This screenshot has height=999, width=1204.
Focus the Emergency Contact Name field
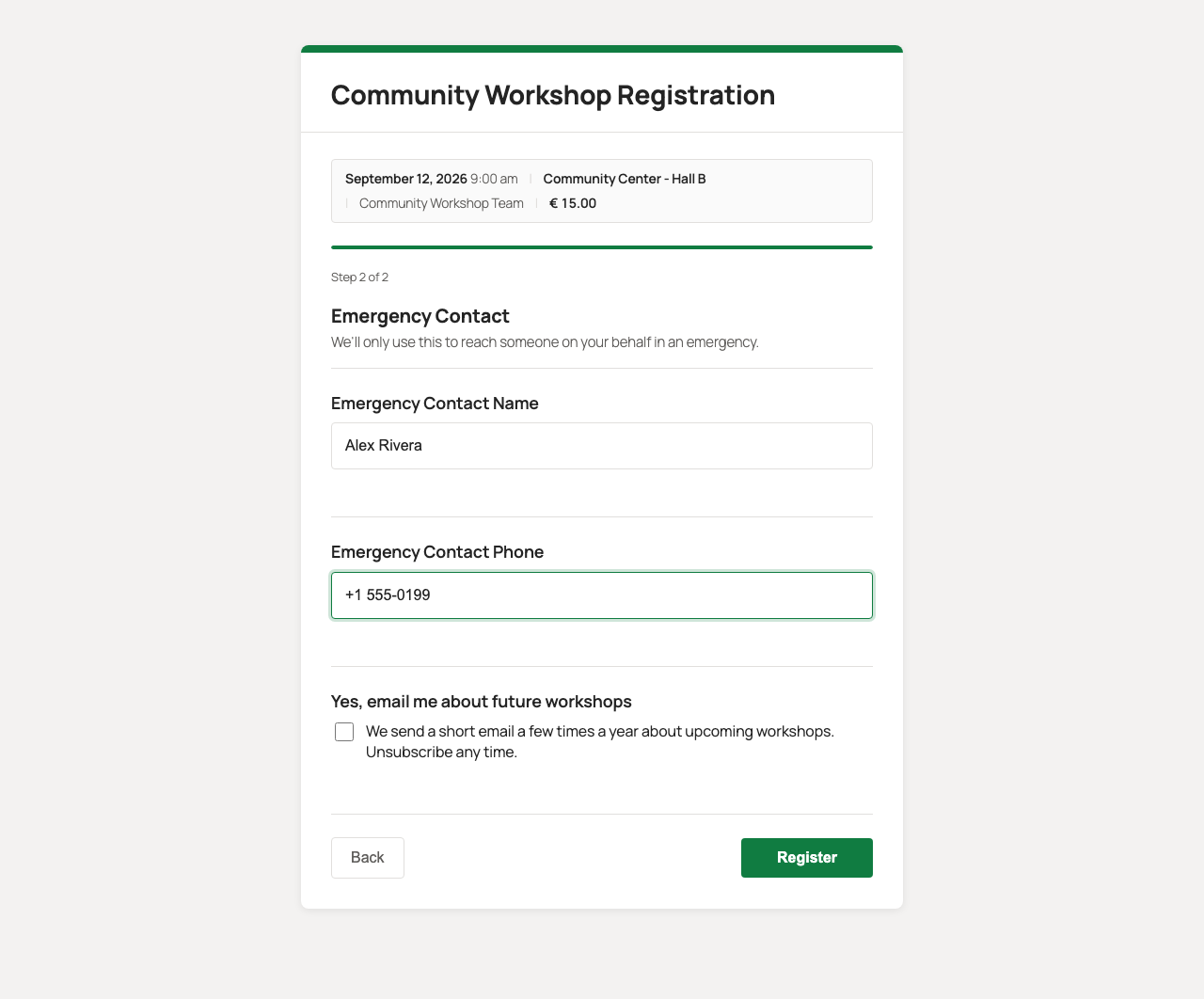(602, 446)
